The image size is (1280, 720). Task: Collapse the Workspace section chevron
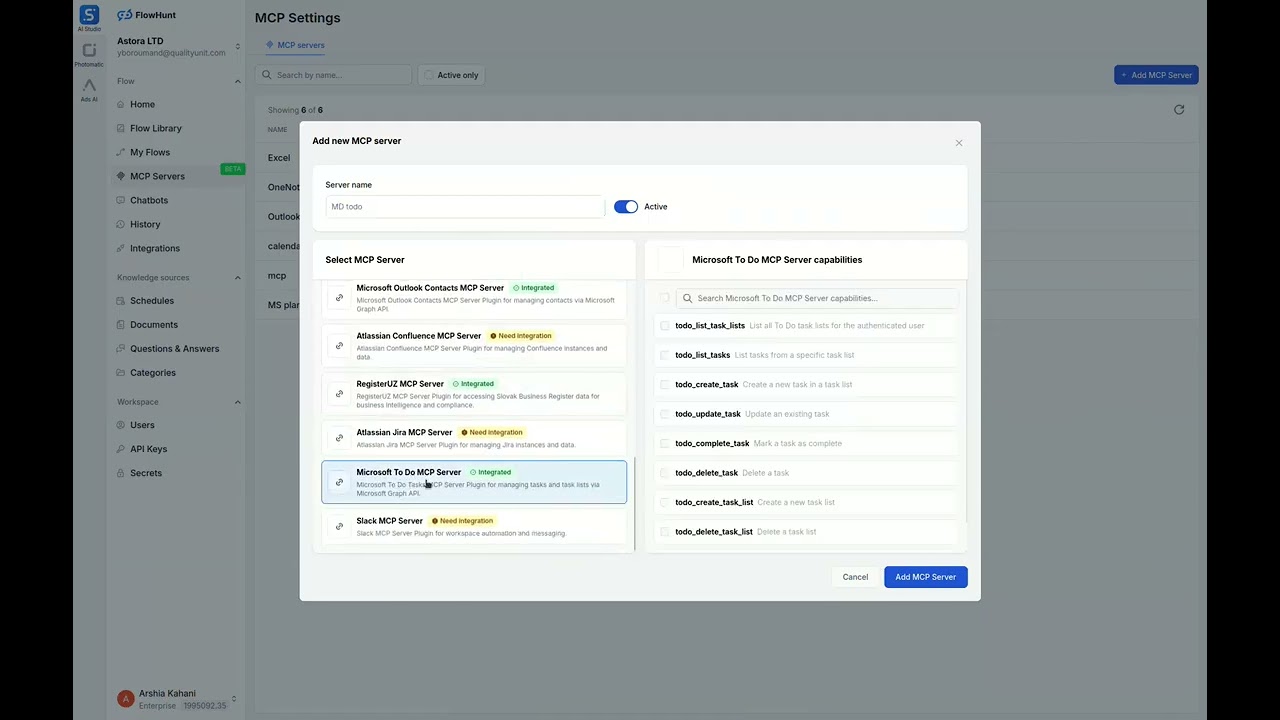pos(237,402)
